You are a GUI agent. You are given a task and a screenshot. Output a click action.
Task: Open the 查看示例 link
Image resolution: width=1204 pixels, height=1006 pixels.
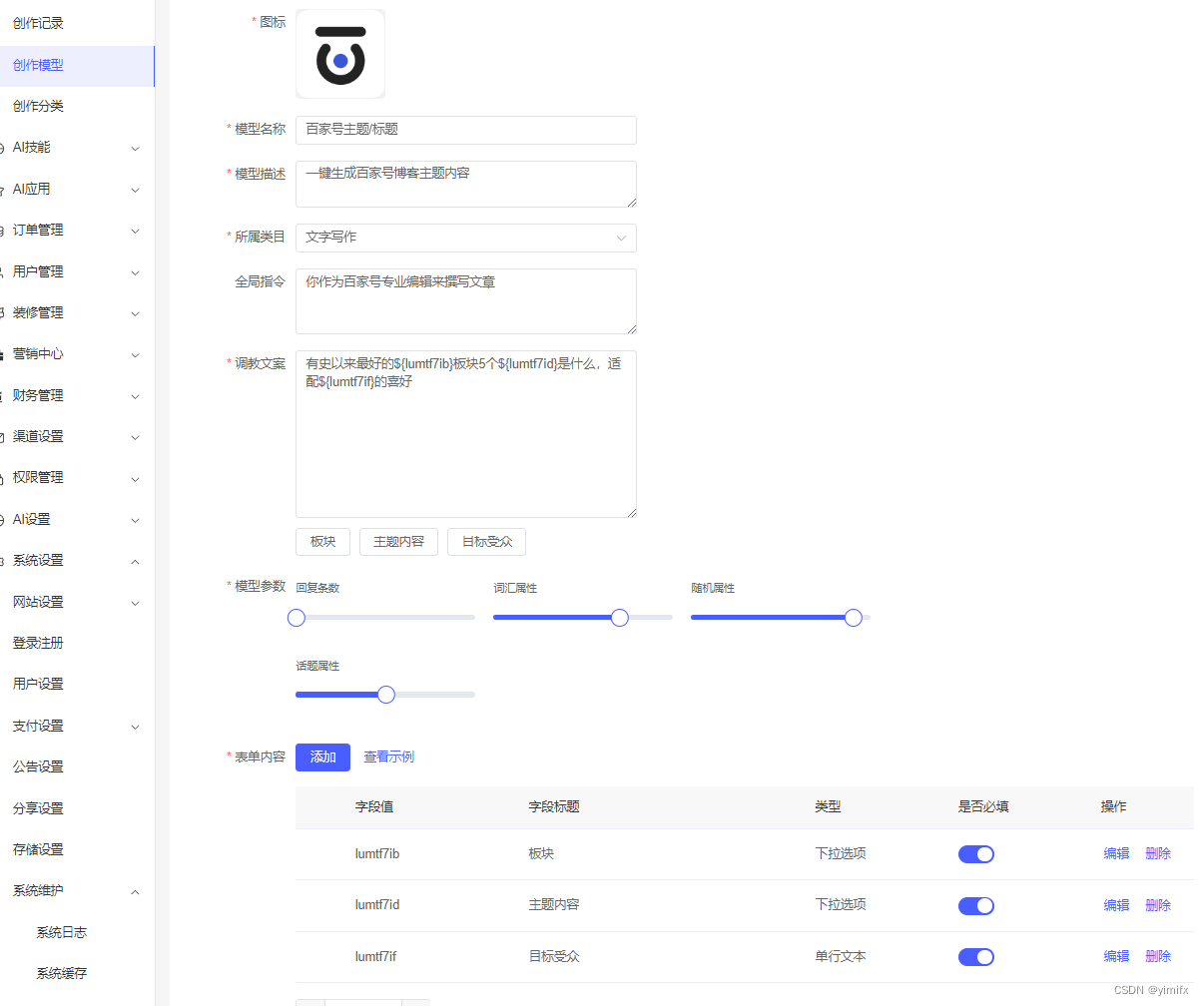388,757
